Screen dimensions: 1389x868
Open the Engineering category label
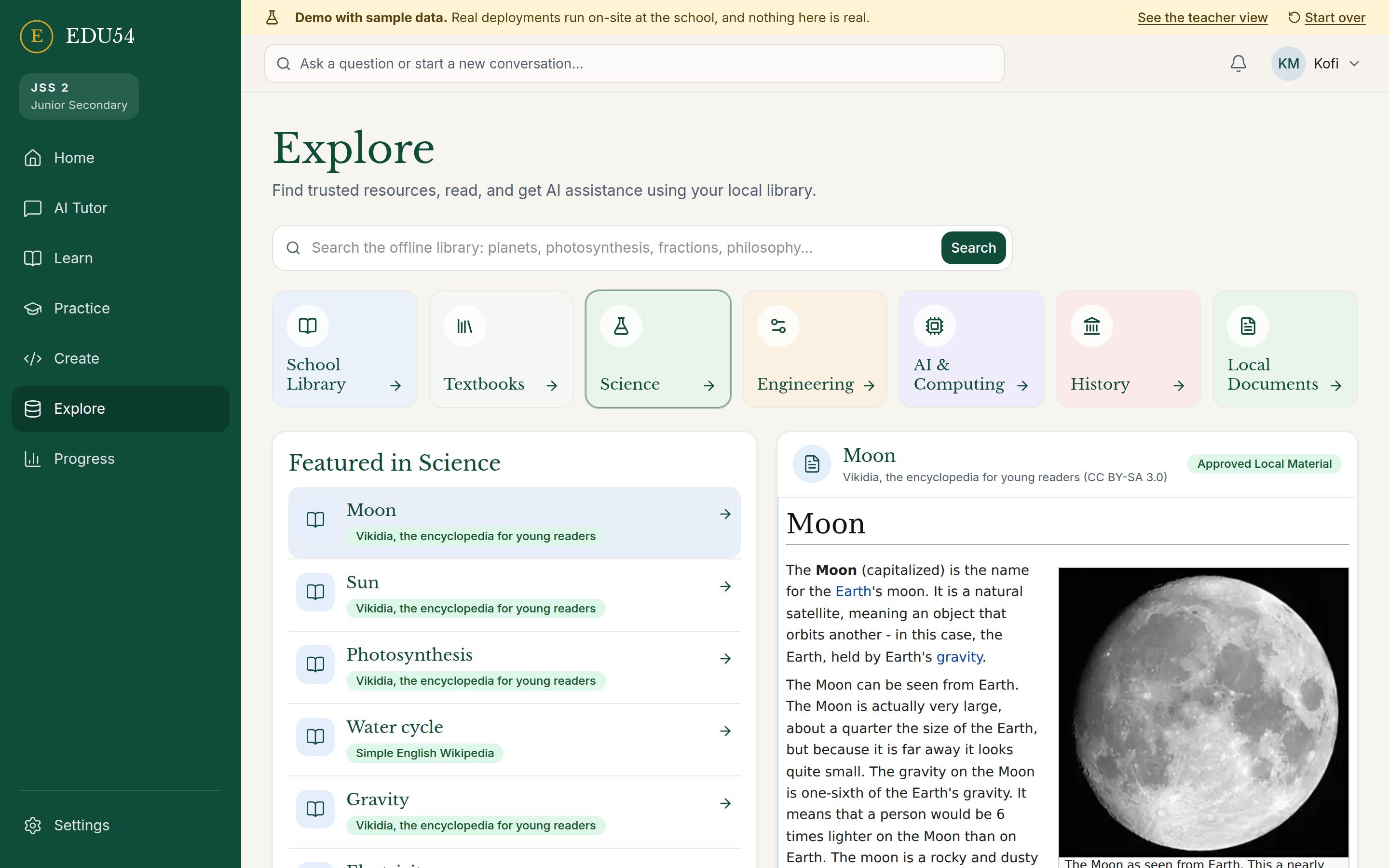coord(805,384)
